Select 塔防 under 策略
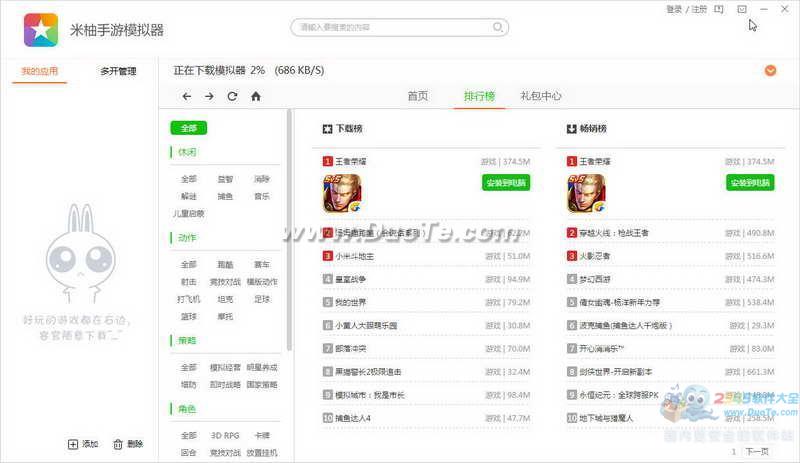Screen dimensions: 800x463 (188, 384)
